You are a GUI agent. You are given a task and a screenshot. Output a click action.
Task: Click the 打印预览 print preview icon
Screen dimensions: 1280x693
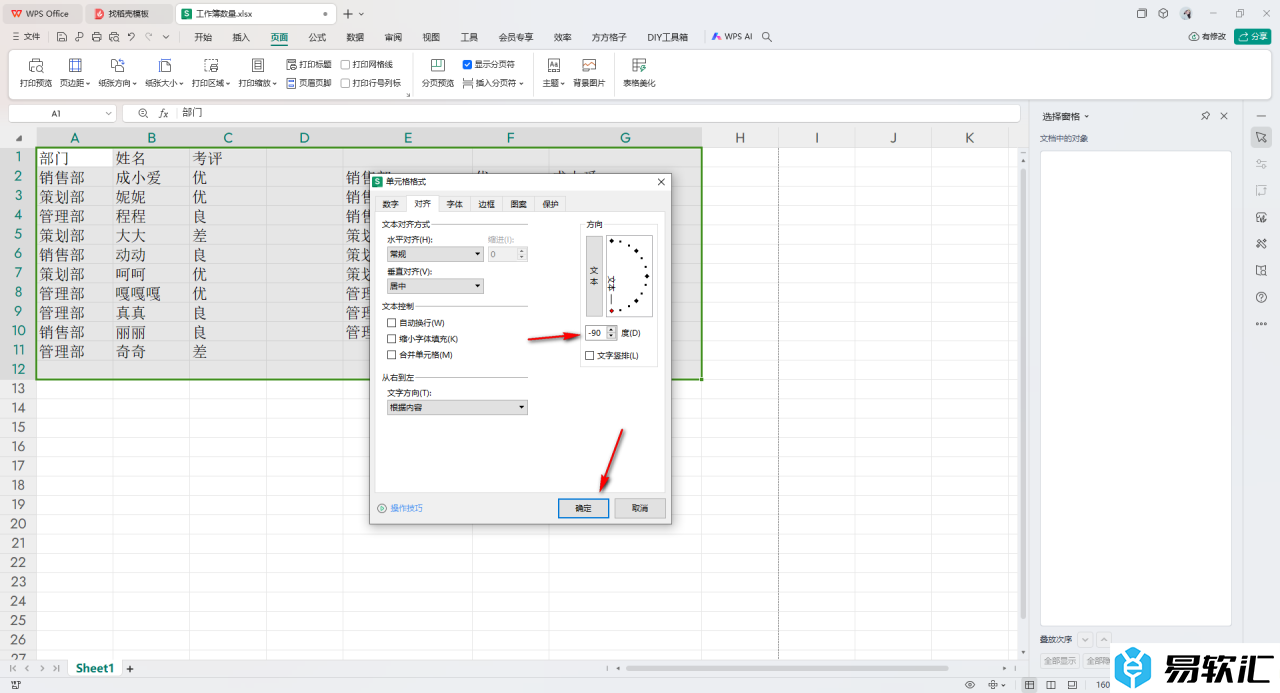(35, 66)
